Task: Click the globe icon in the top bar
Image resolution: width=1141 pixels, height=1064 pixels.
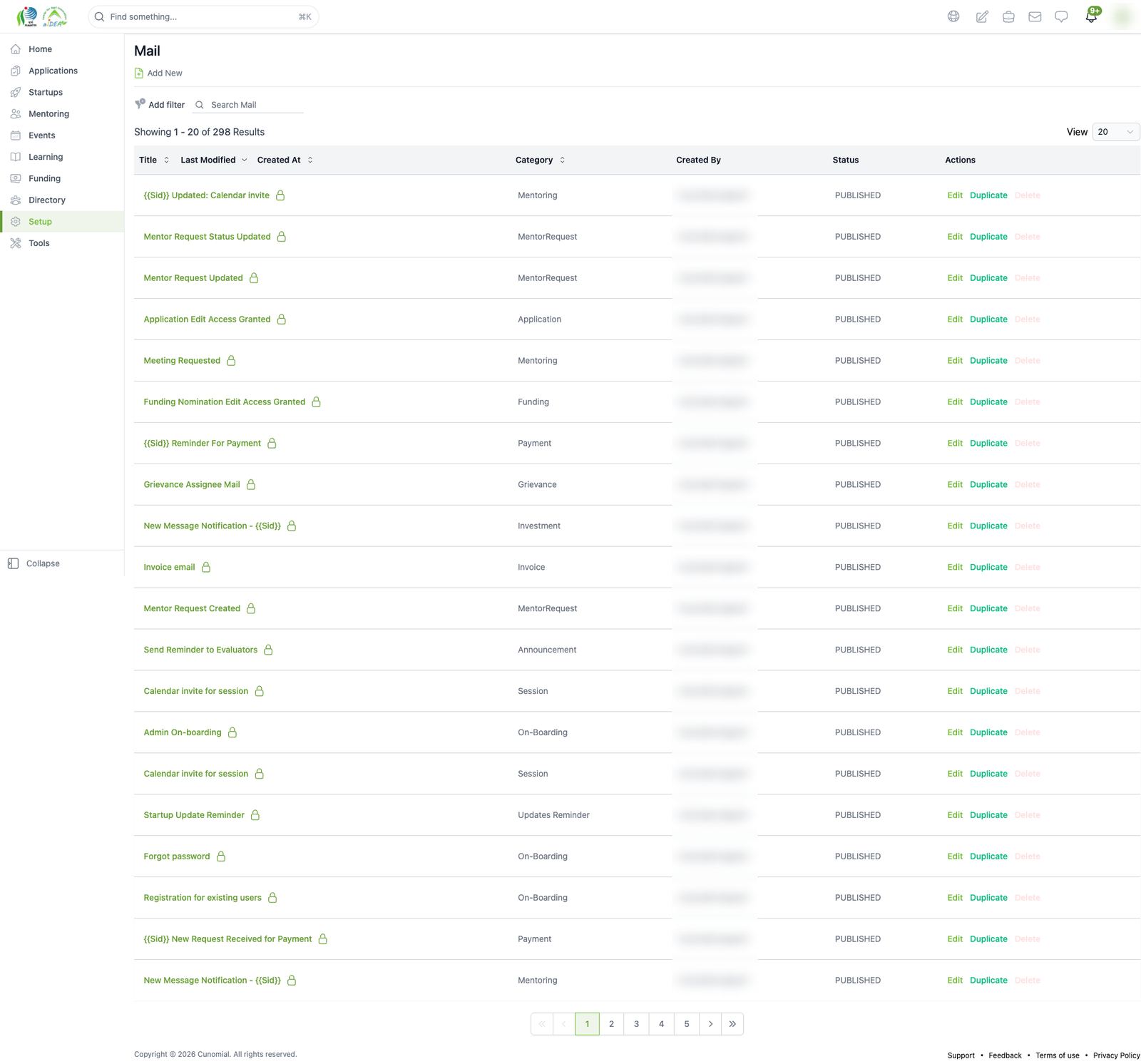Action: coord(953,16)
